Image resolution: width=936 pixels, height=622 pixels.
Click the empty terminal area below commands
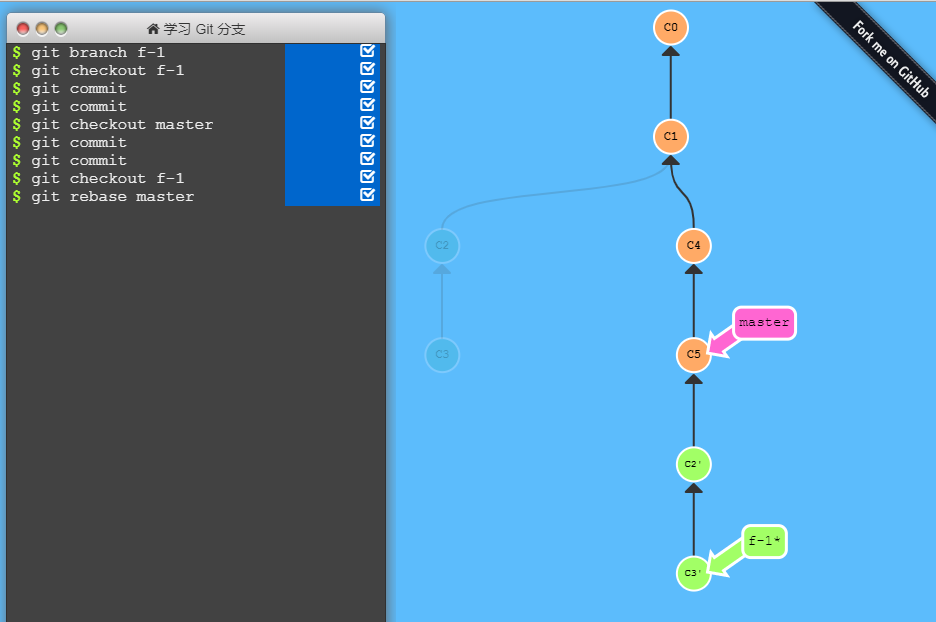(196, 412)
